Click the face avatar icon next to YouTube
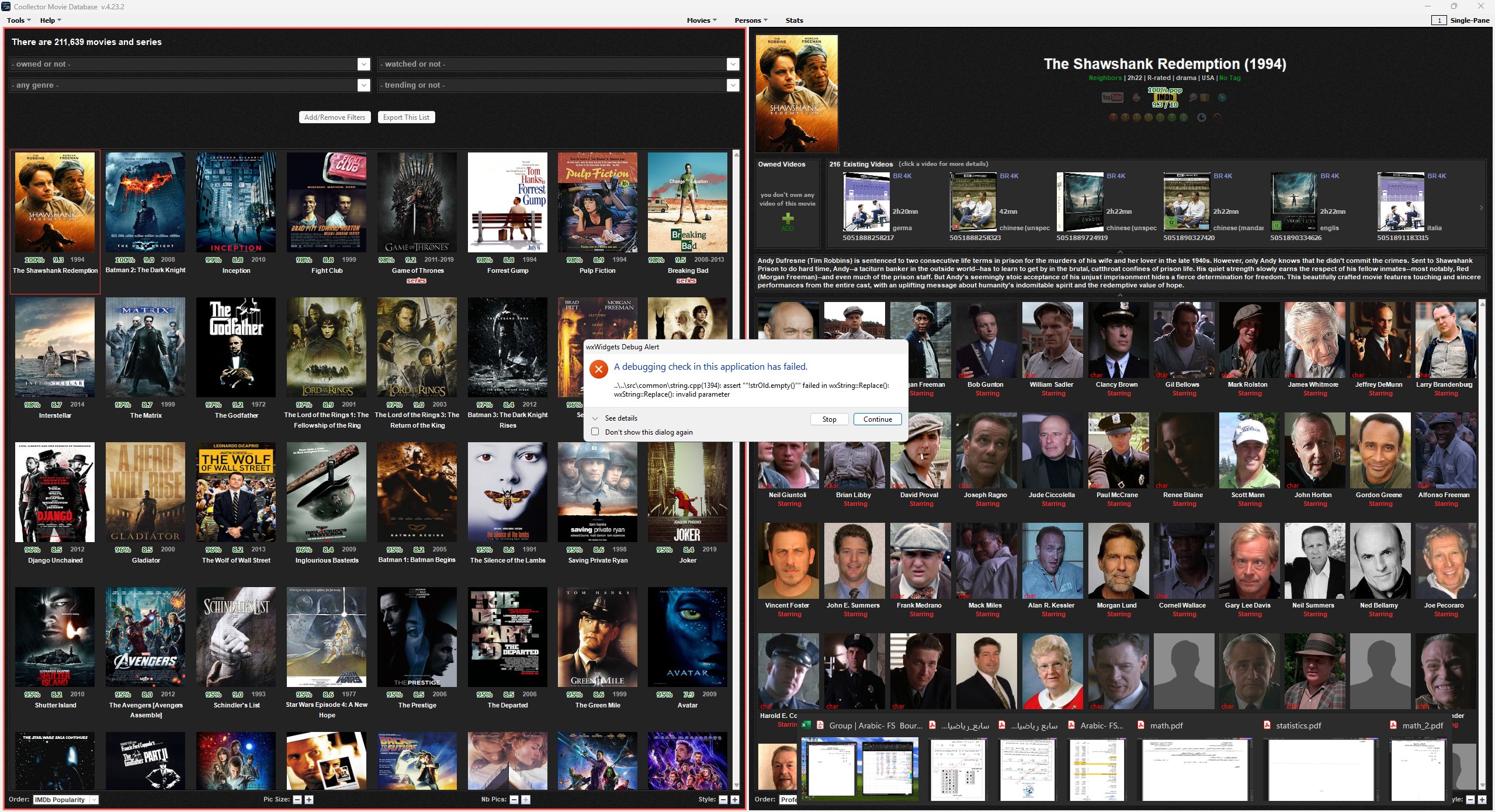1495x812 pixels. (1136, 98)
